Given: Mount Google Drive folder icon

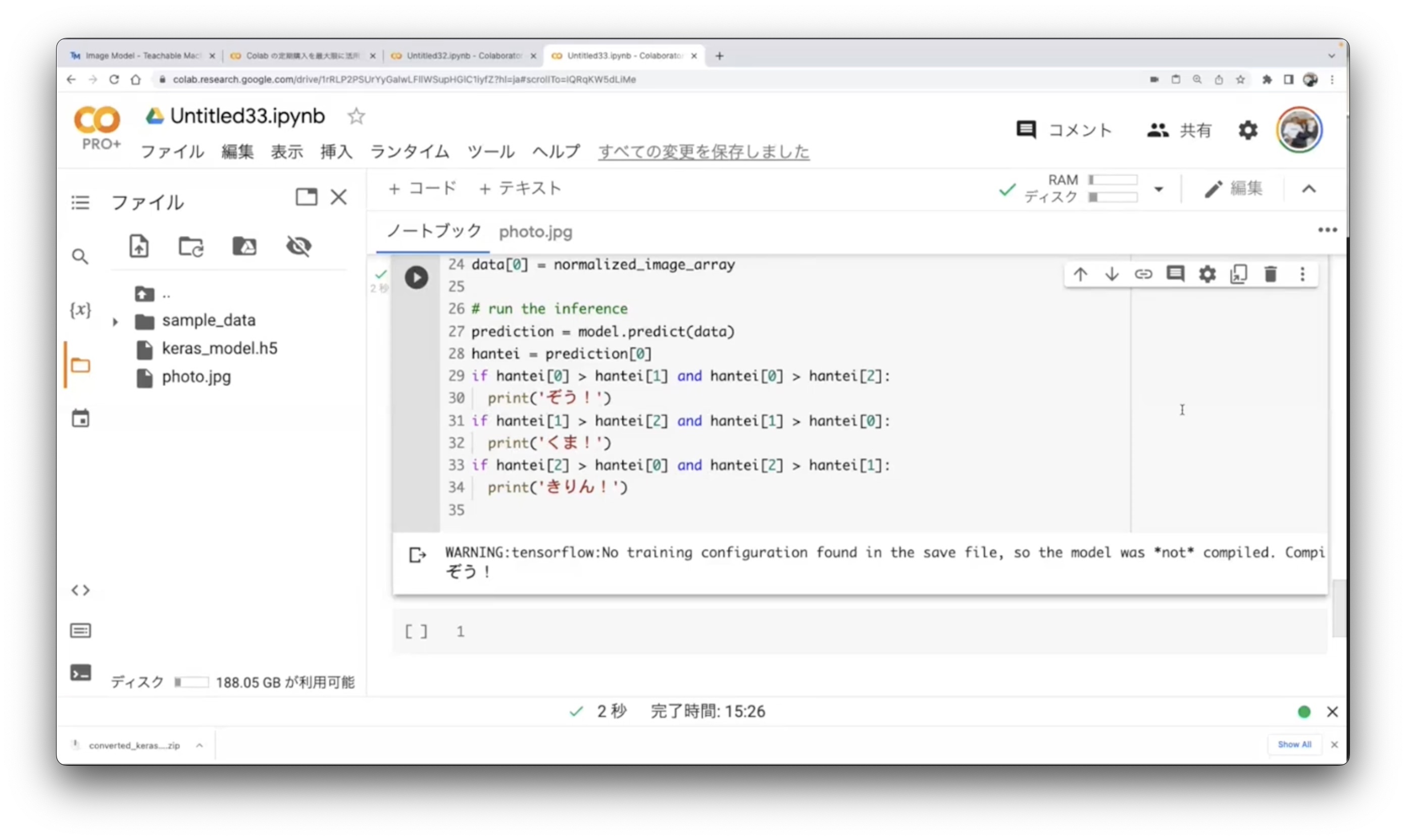Looking at the screenshot, I should click(x=244, y=246).
